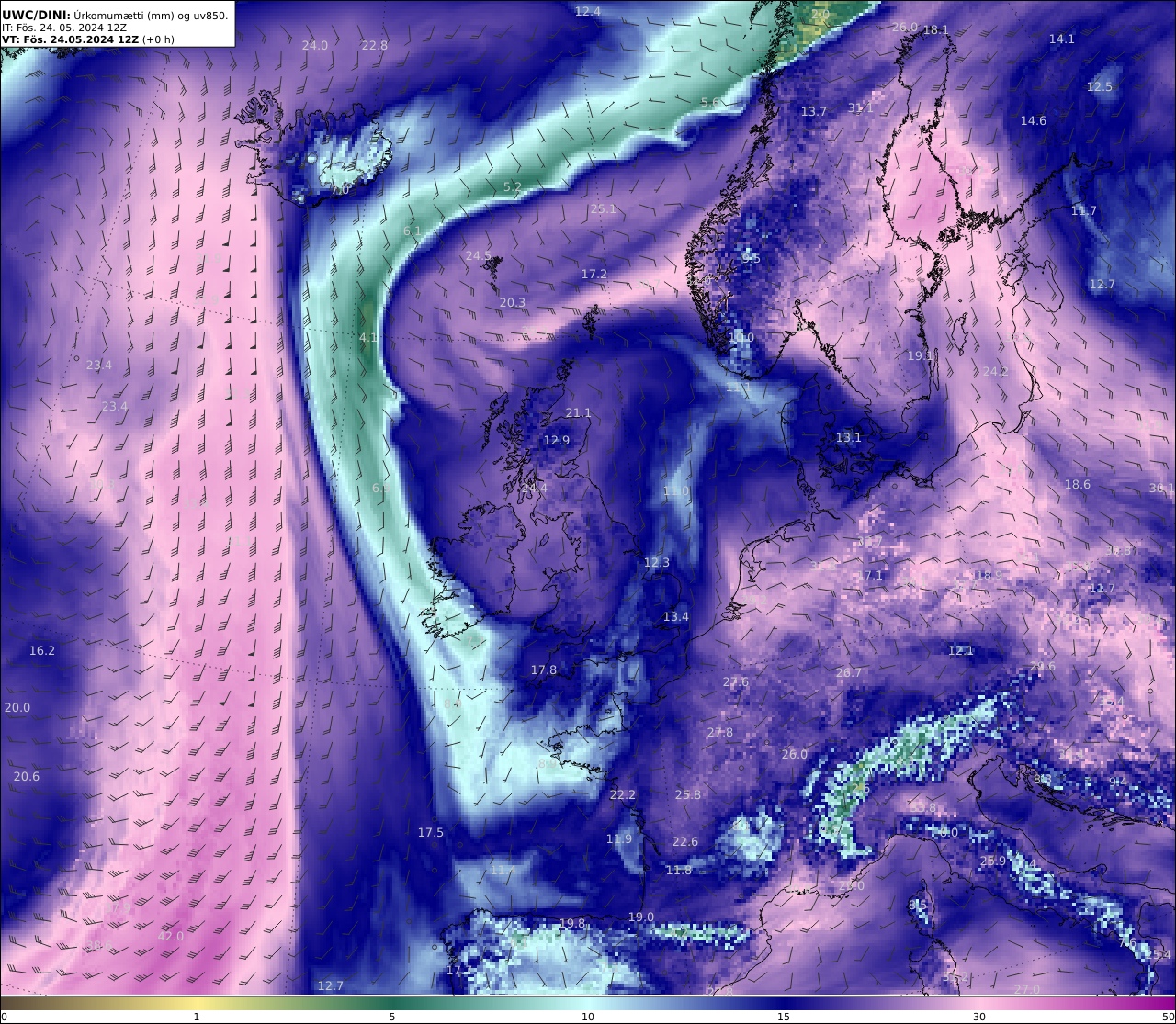Viewport: 1176px width, 1024px height.
Task: Click the 4.1 value label
Action: tap(368, 337)
